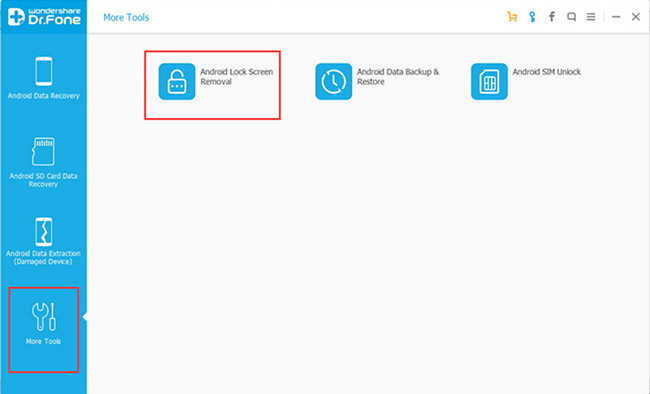Open the Backup & Restore clock icon

click(x=333, y=81)
